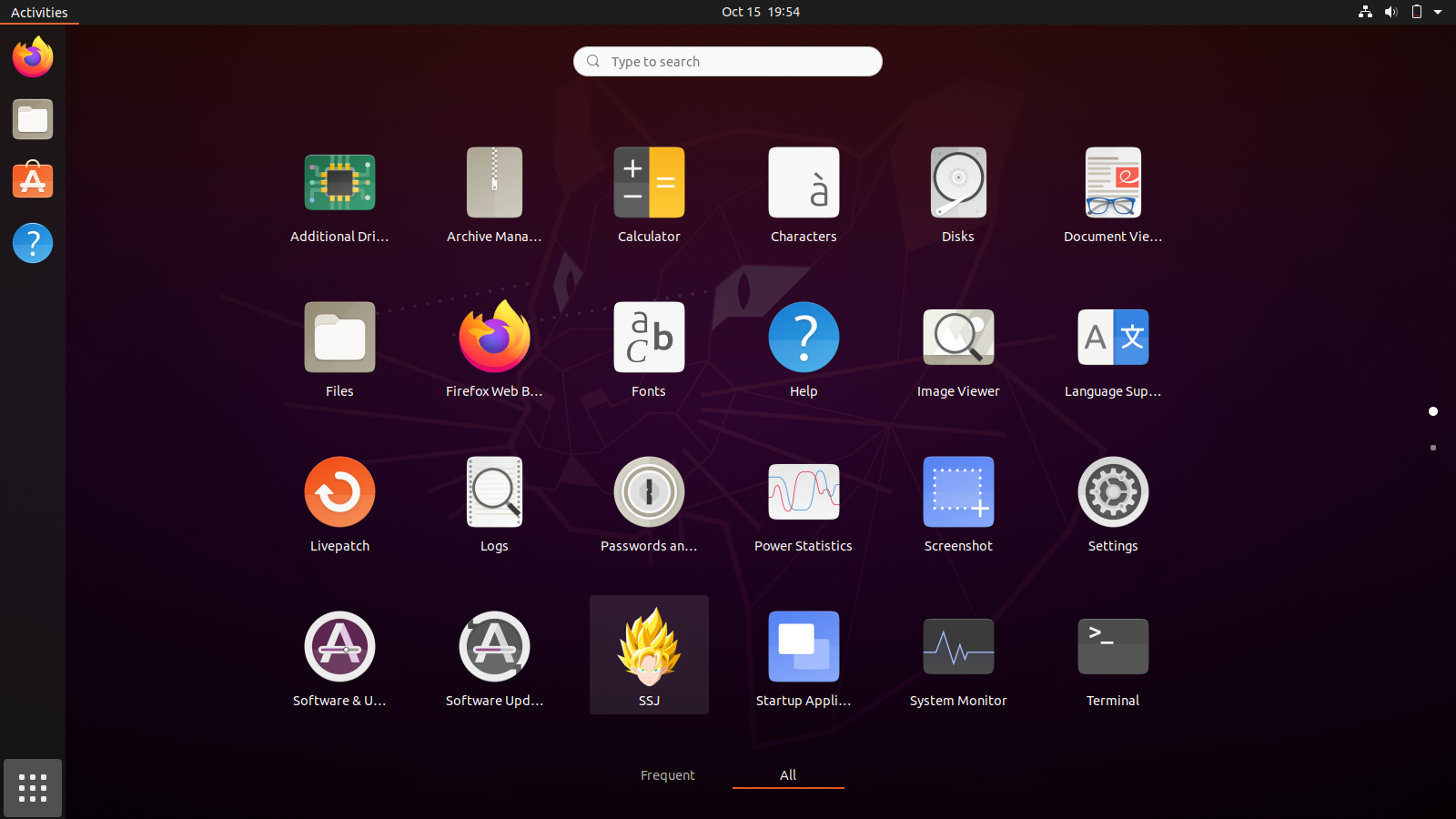Open Document Viewer
This screenshot has width=1456, height=819.
[x=1113, y=196]
